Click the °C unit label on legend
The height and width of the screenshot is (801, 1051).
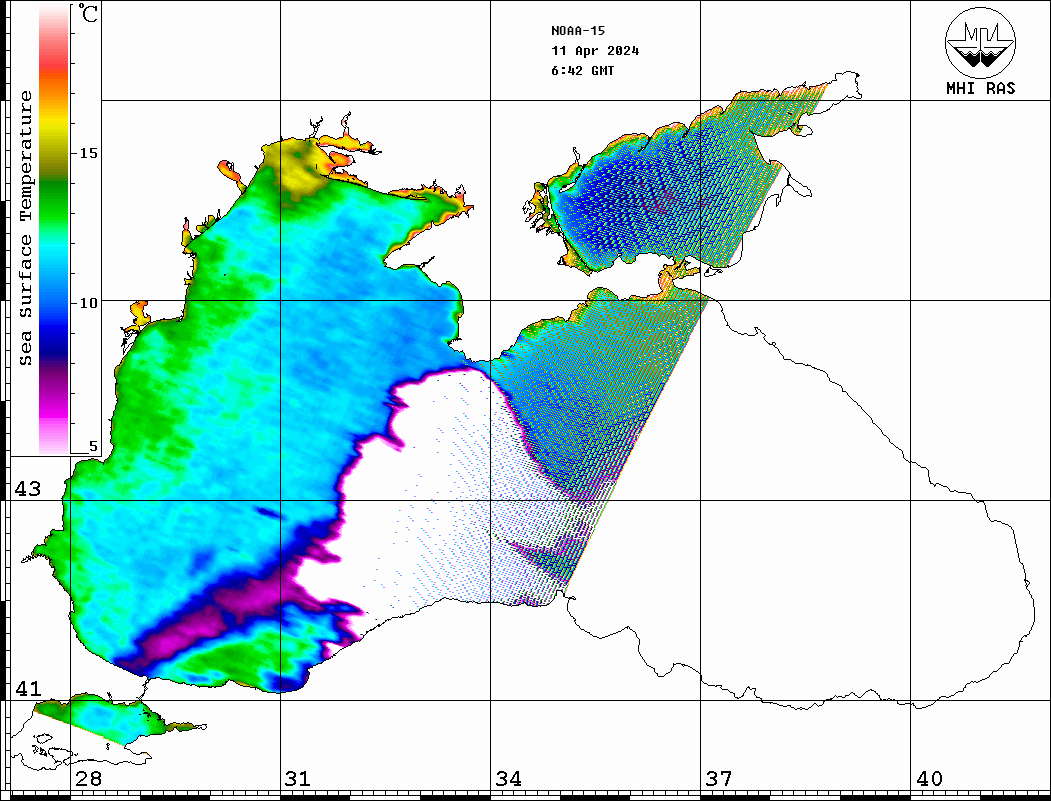tap(88, 13)
